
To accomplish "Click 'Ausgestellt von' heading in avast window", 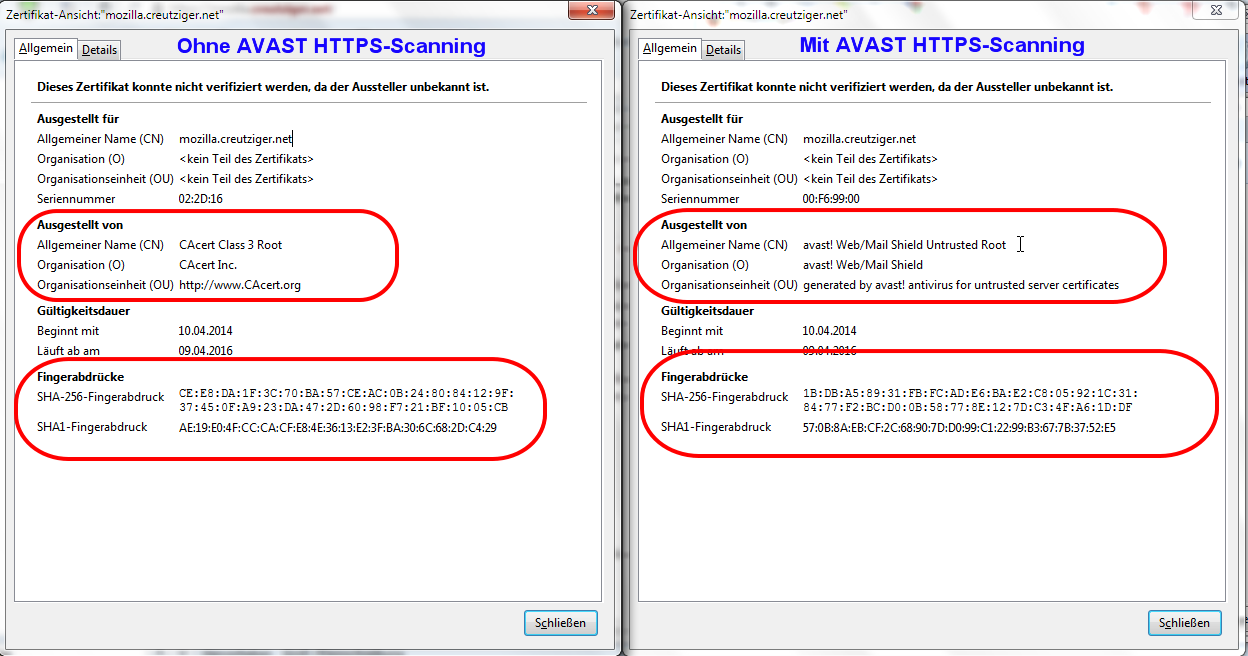I will pyautogui.click(x=704, y=225).
